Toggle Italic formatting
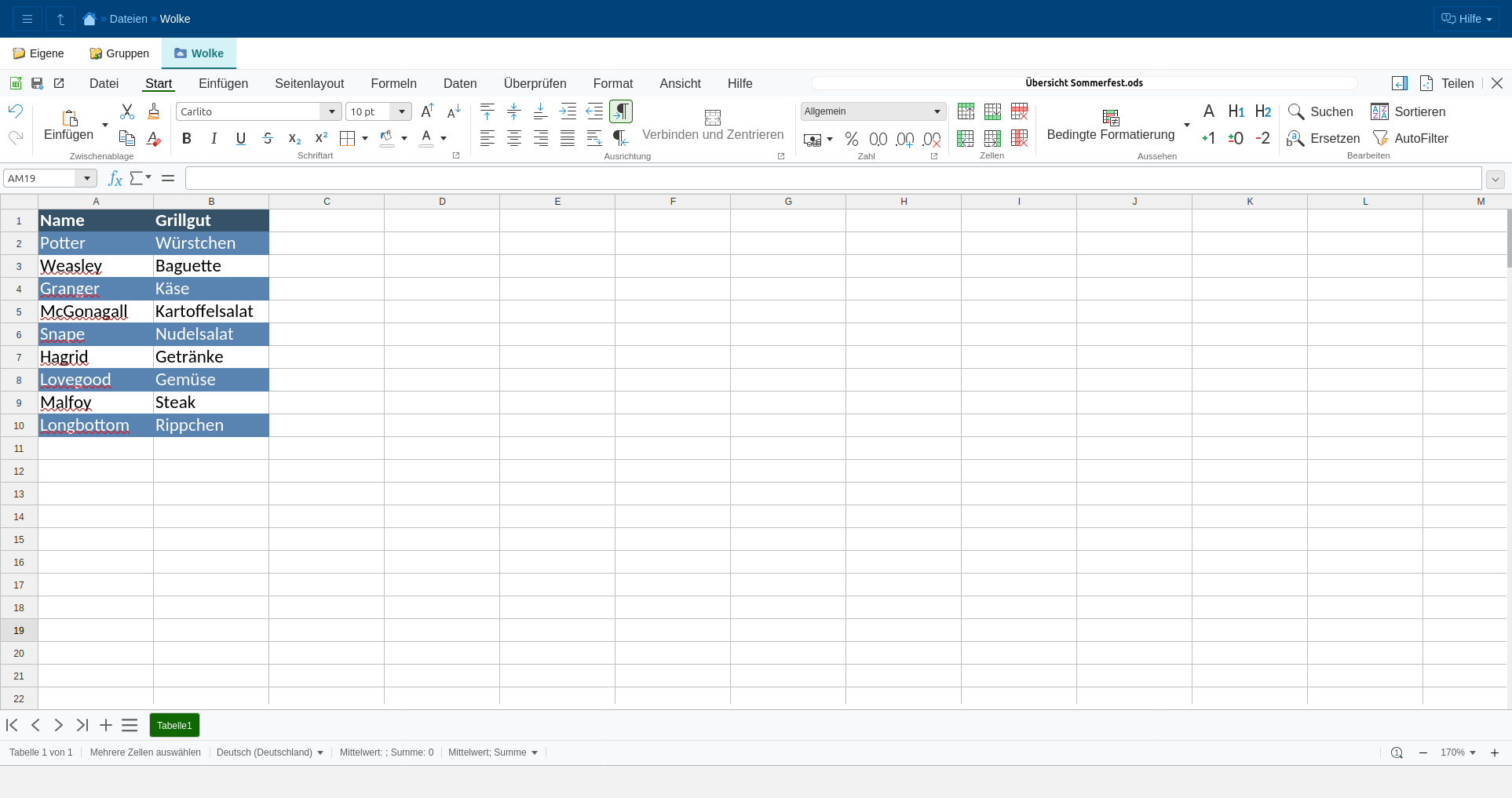 pyautogui.click(x=214, y=139)
